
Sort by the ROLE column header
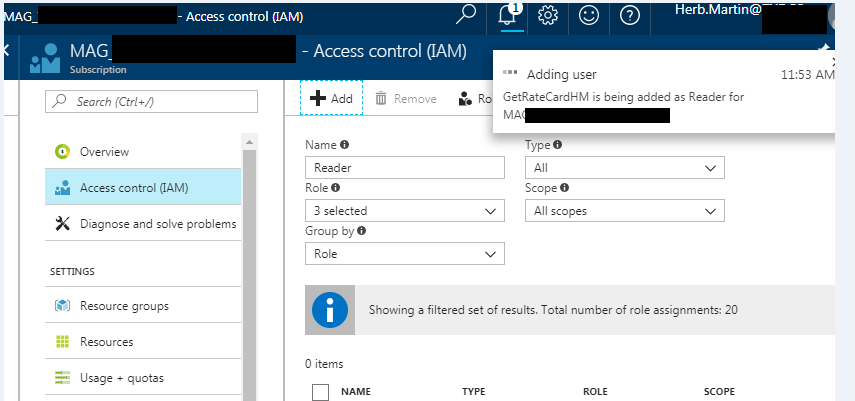595,392
